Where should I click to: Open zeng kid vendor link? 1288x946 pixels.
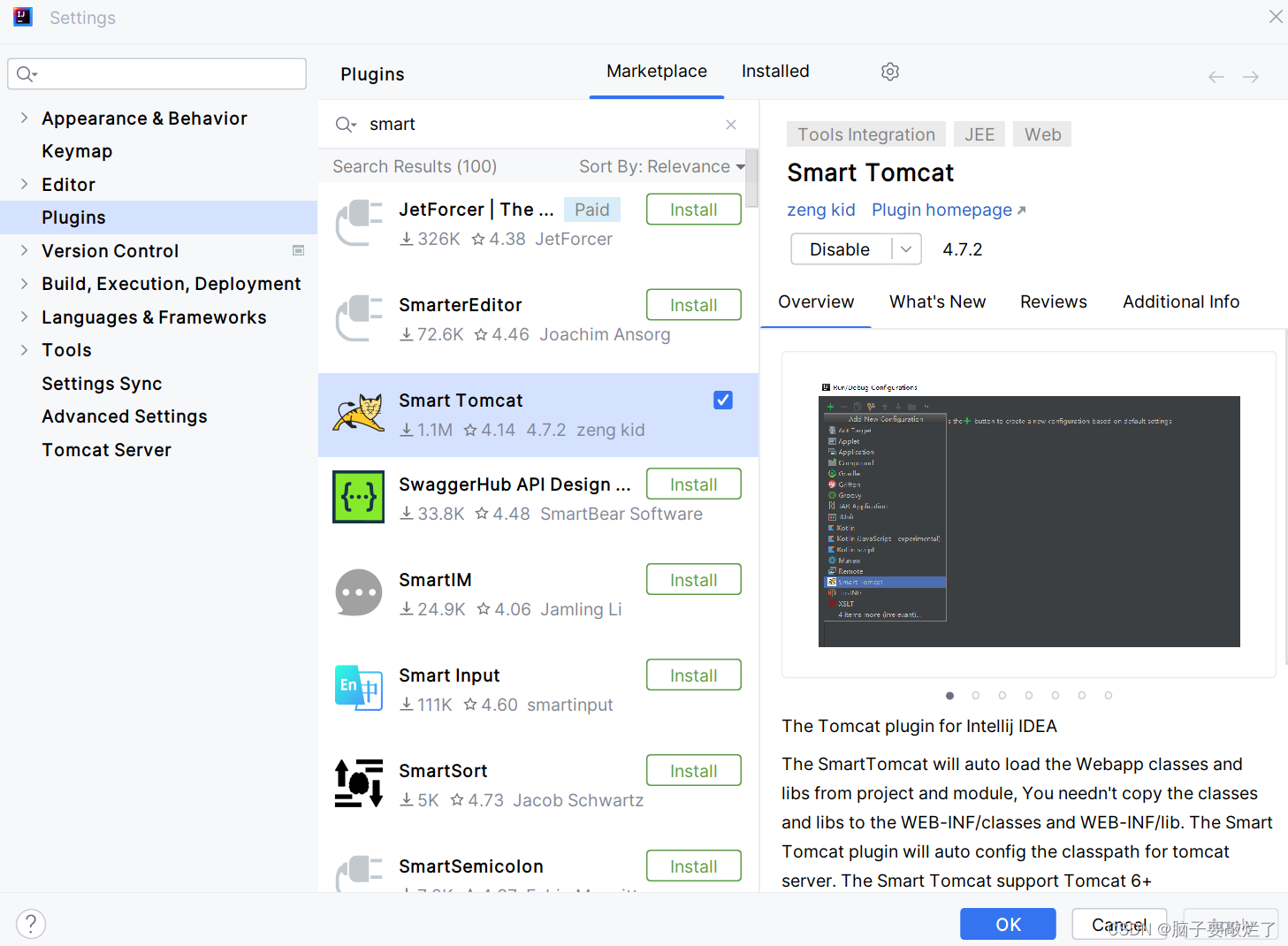821,210
